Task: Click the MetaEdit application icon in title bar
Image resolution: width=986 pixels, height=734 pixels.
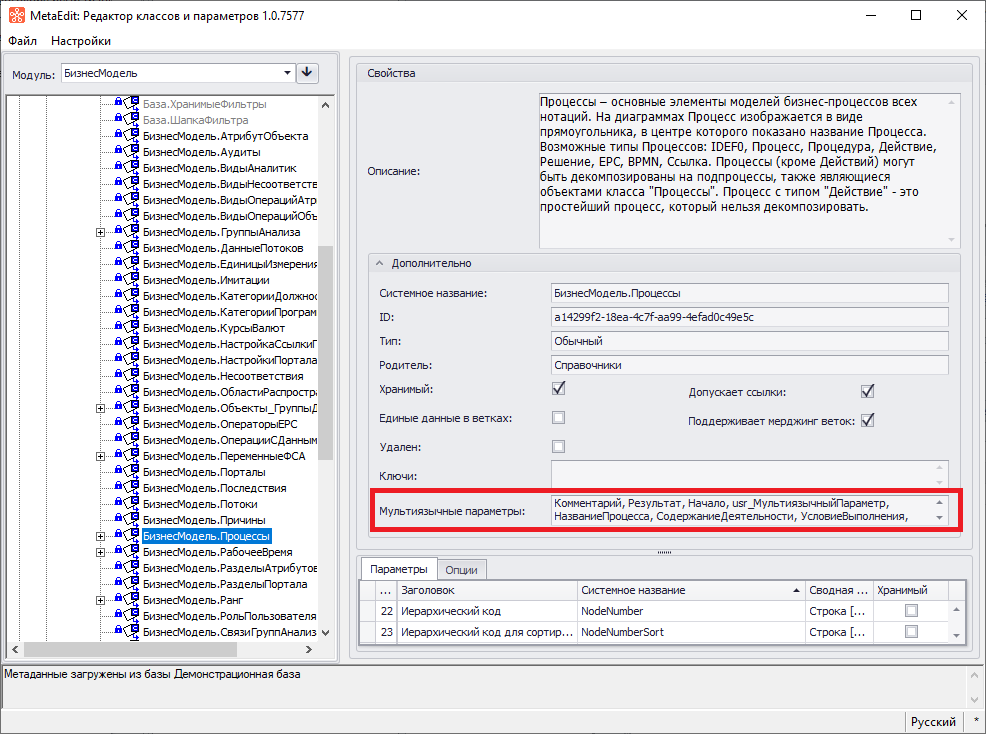Action: click(16, 16)
